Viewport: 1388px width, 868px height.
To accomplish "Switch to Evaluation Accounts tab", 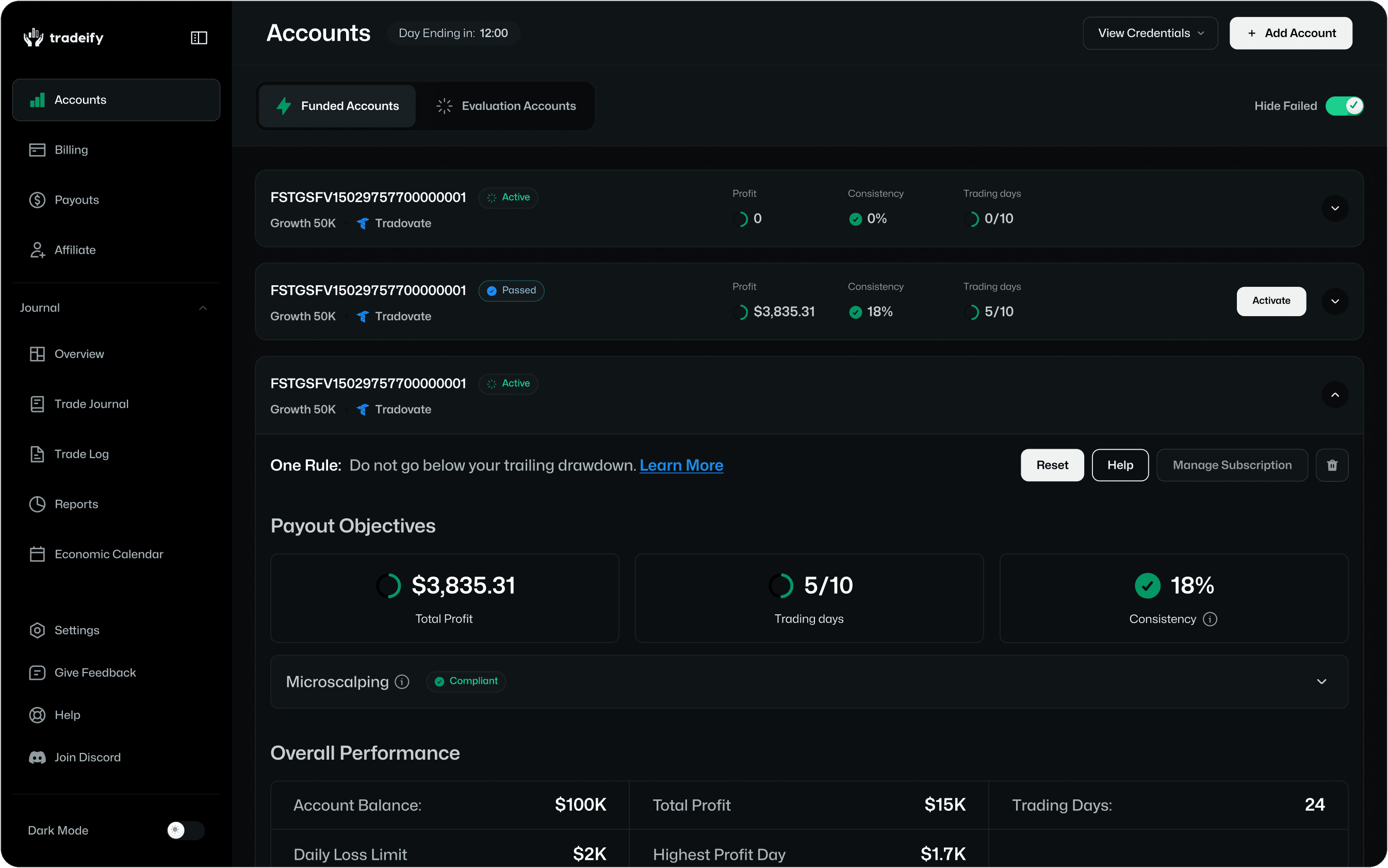I will 507,106.
